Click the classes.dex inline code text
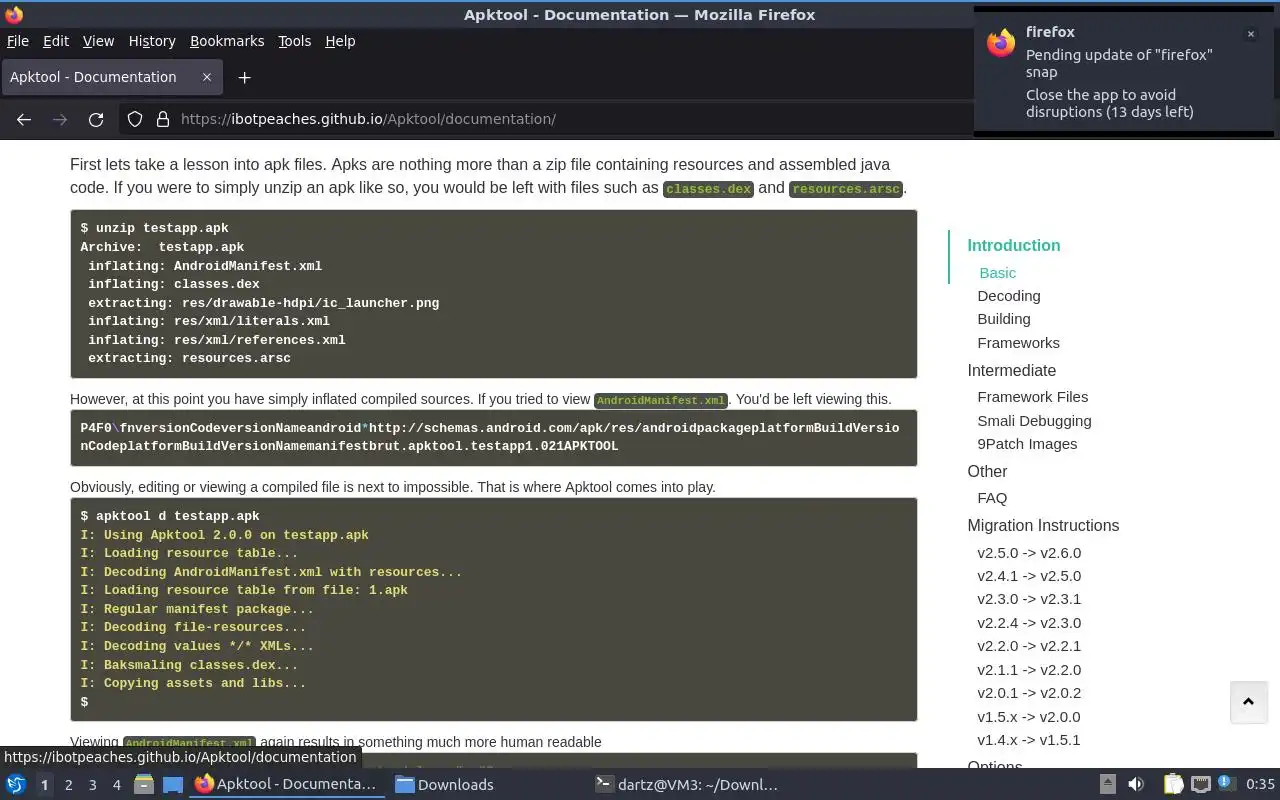 pyautogui.click(x=708, y=189)
